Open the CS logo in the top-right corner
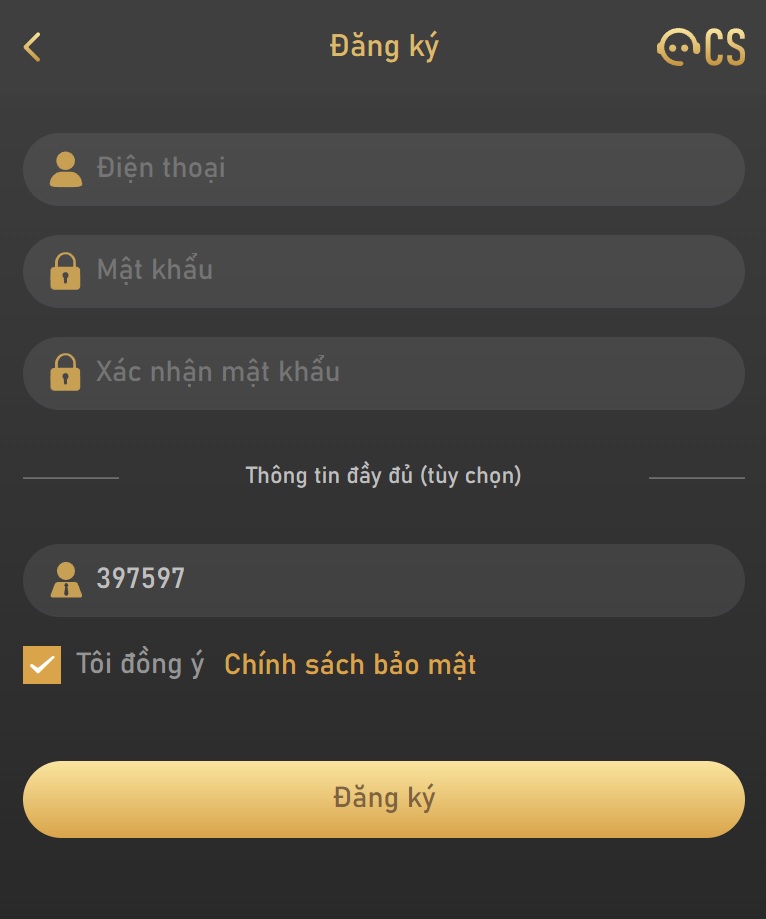The height and width of the screenshot is (919, 766). click(x=700, y=46)
